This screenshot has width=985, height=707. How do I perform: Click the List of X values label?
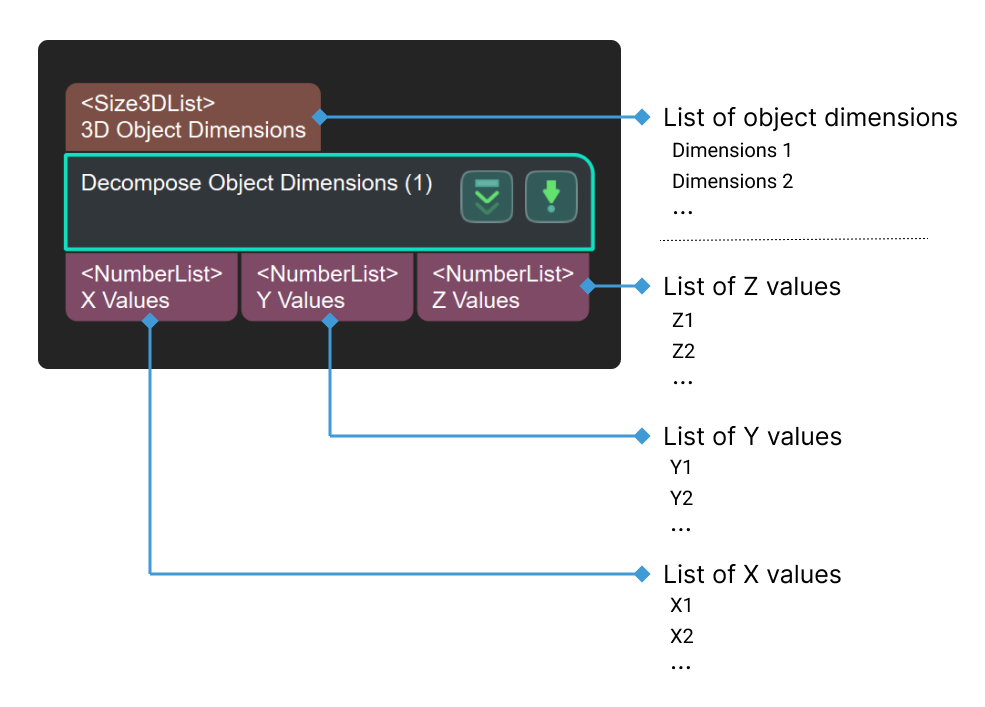coord(752,574)
